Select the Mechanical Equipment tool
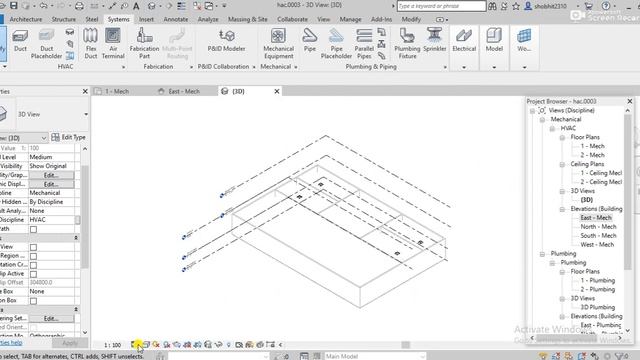 [x=278, y=44]
